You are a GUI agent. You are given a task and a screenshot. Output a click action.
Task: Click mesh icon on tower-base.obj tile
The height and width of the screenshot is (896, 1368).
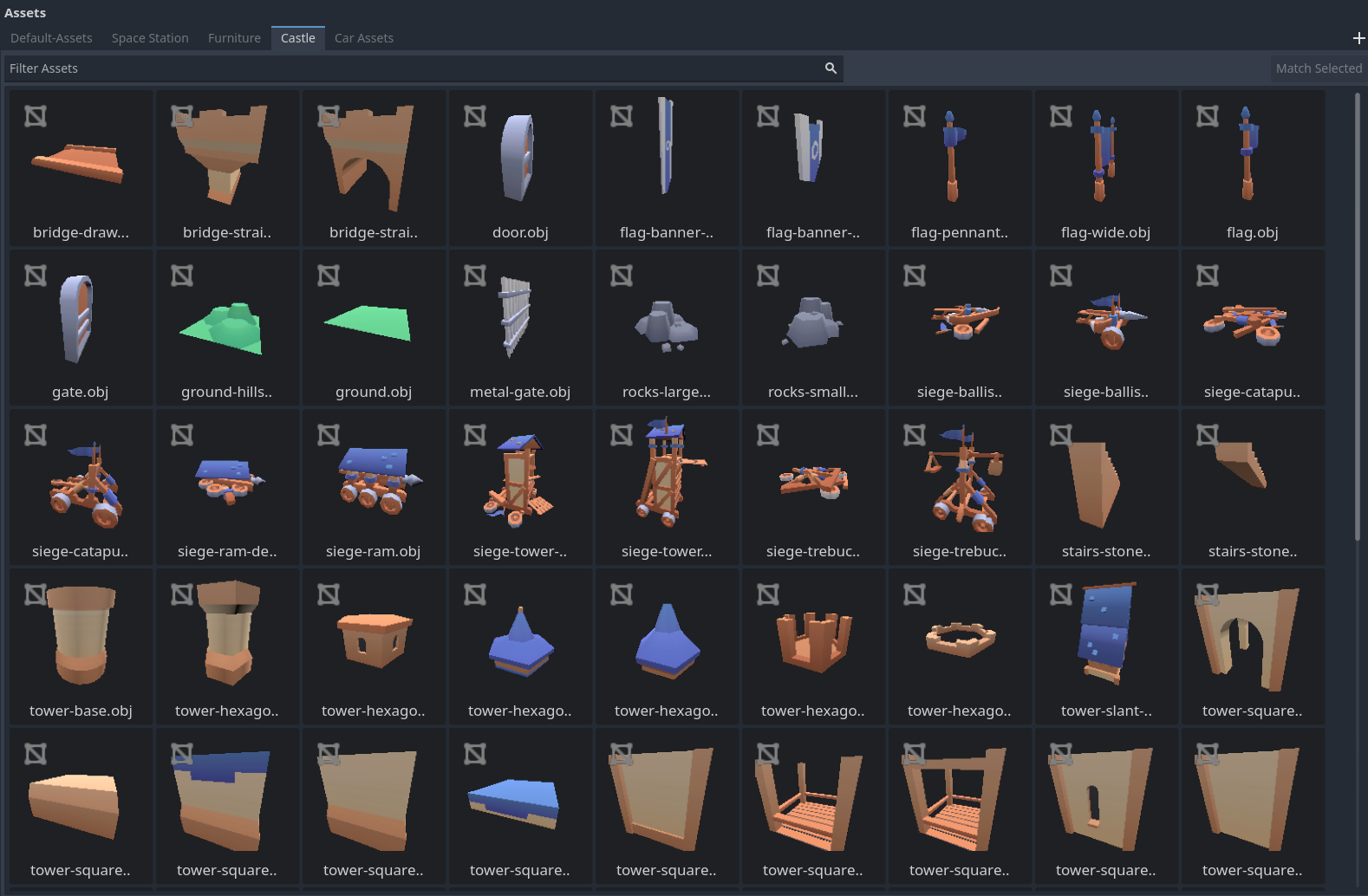(x=36, y=594)
